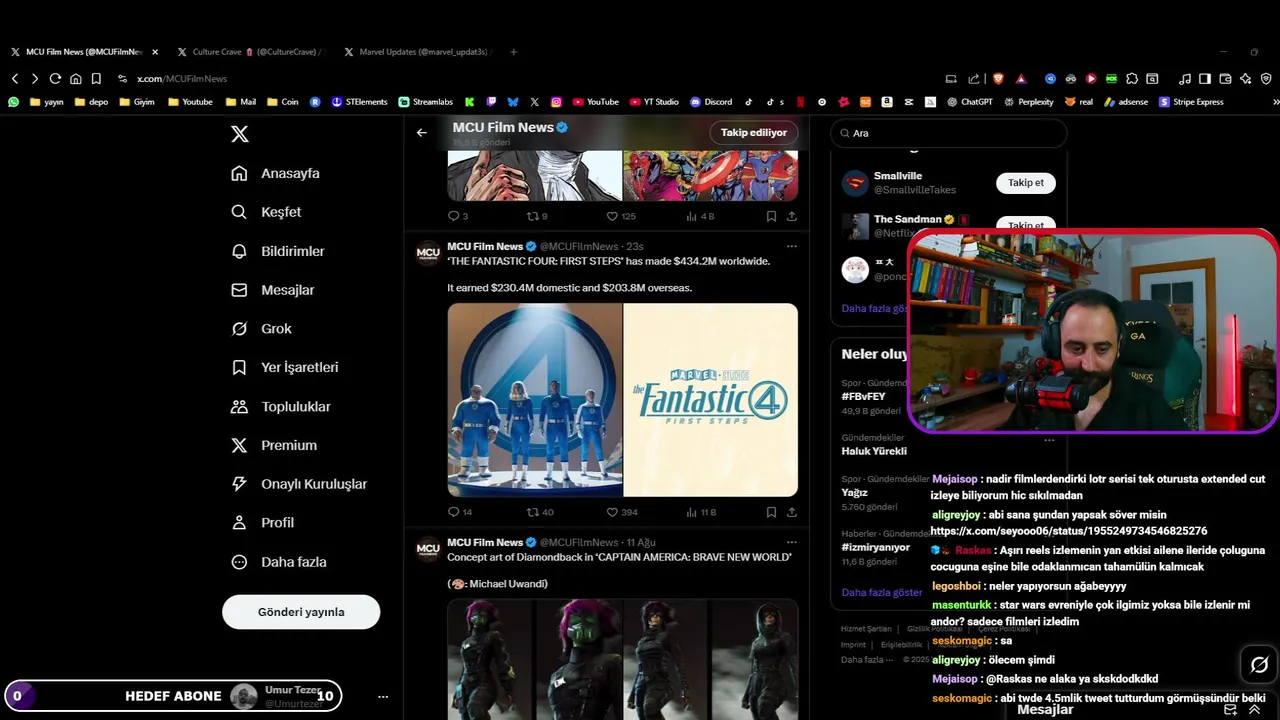Open #FBvFEY trending topic
Viewport: 1280px width, 720px height.
pyautogui.click(x=864, y=397)
